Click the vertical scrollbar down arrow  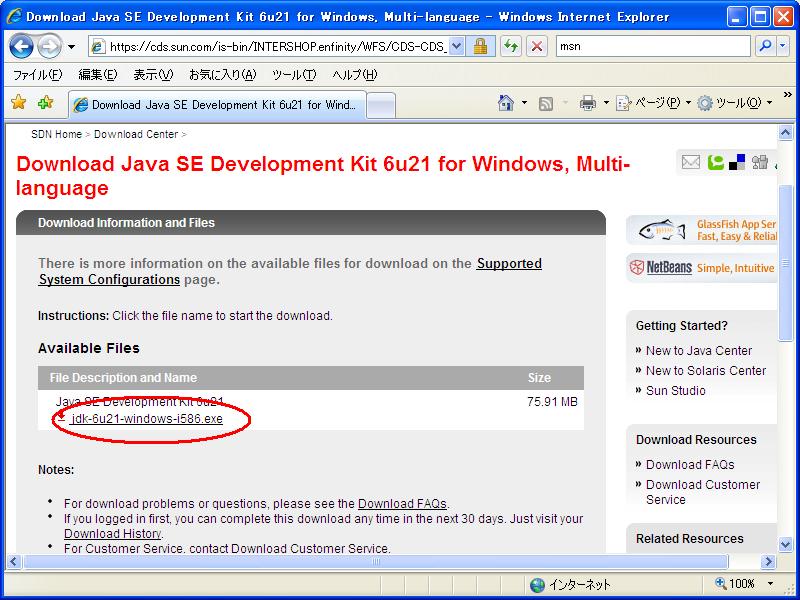786,544
